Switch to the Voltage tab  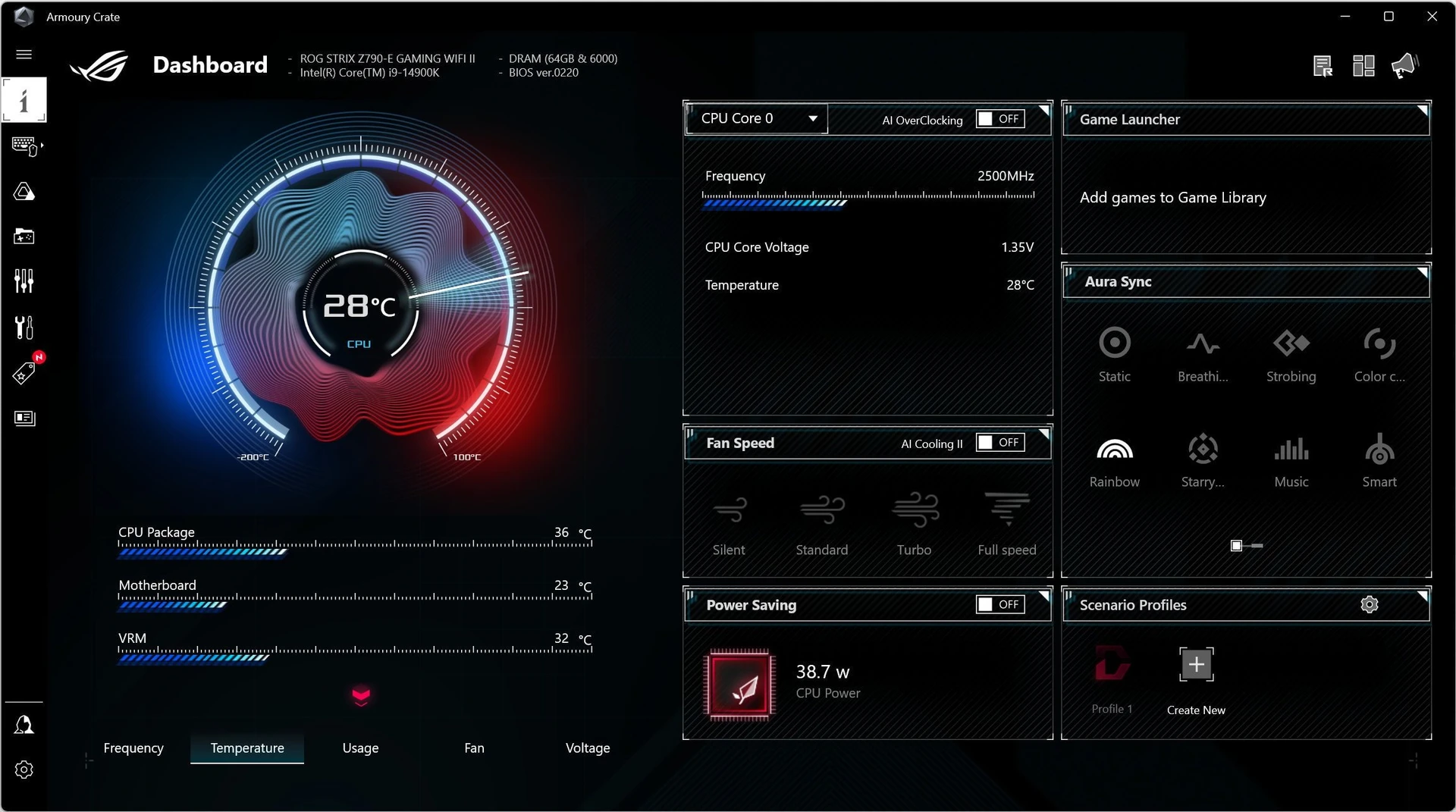[x=588, y=748]
